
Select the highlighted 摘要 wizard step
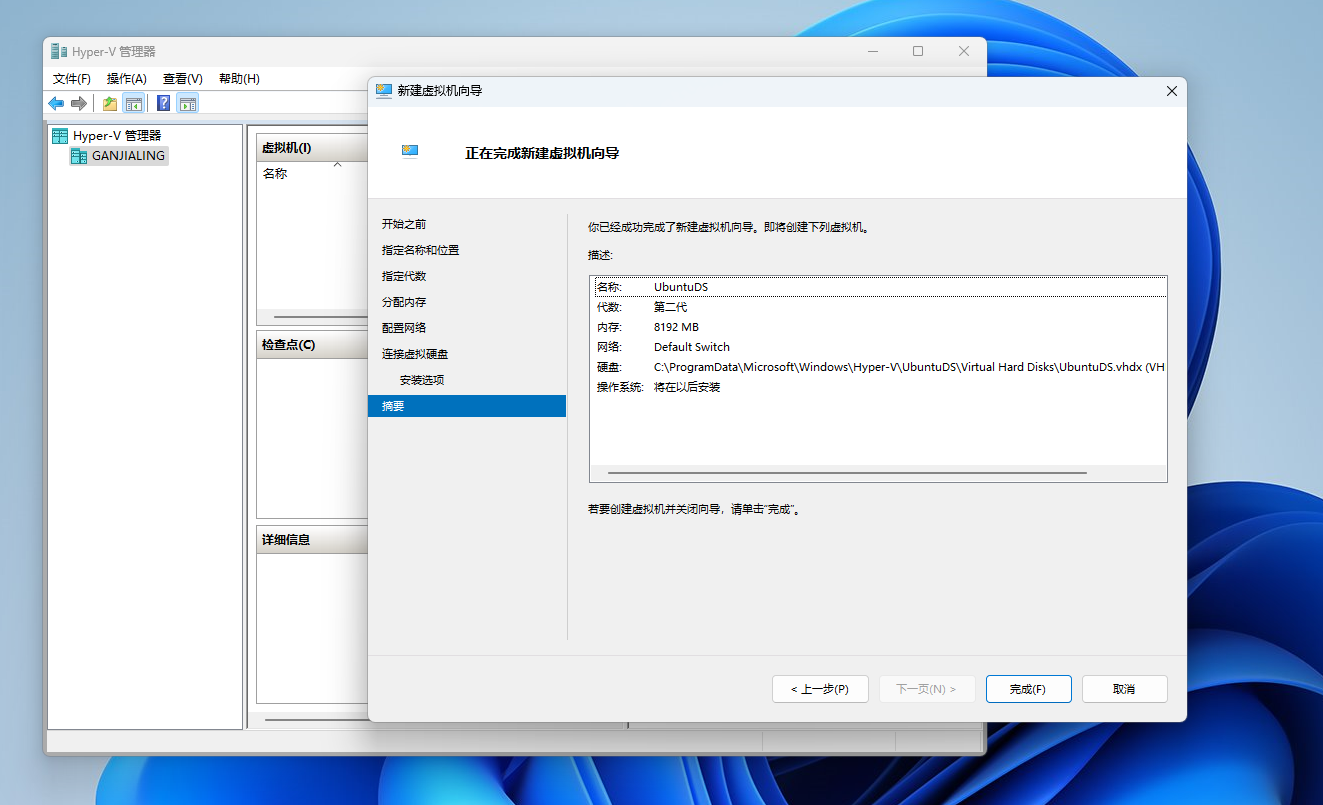coord(466,406)
